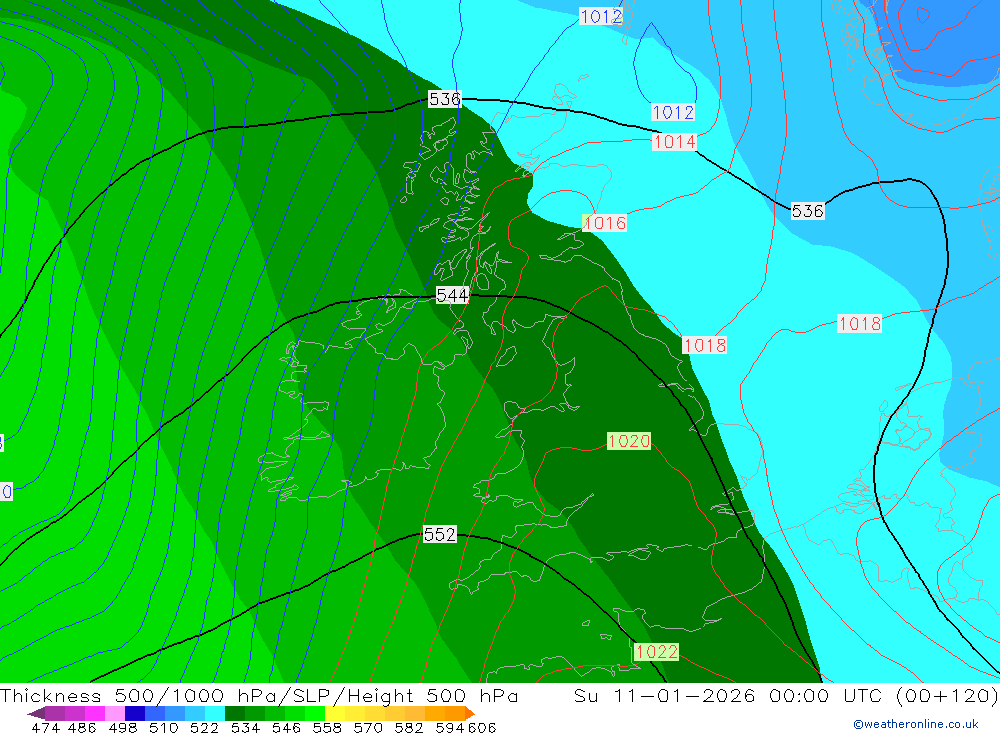
Task: Click the 1020 isobar label
Action: (629, 441)
